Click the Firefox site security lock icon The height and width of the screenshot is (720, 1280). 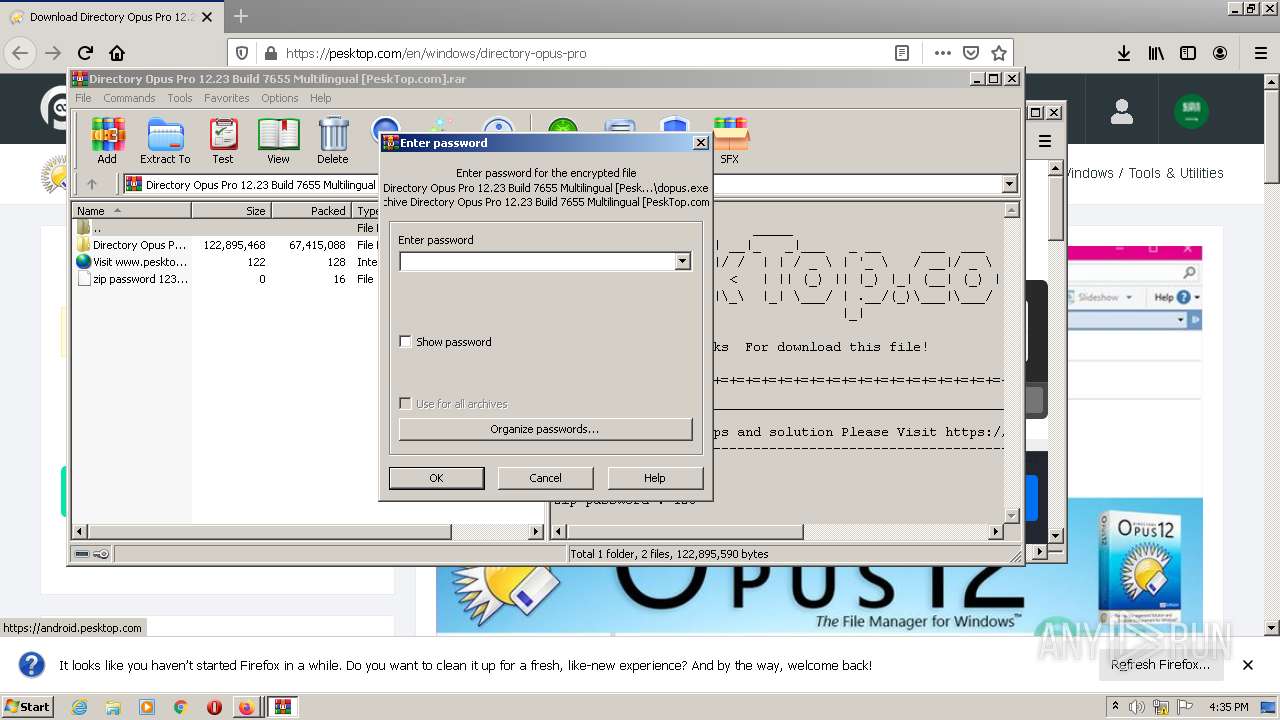coord(270,53)
